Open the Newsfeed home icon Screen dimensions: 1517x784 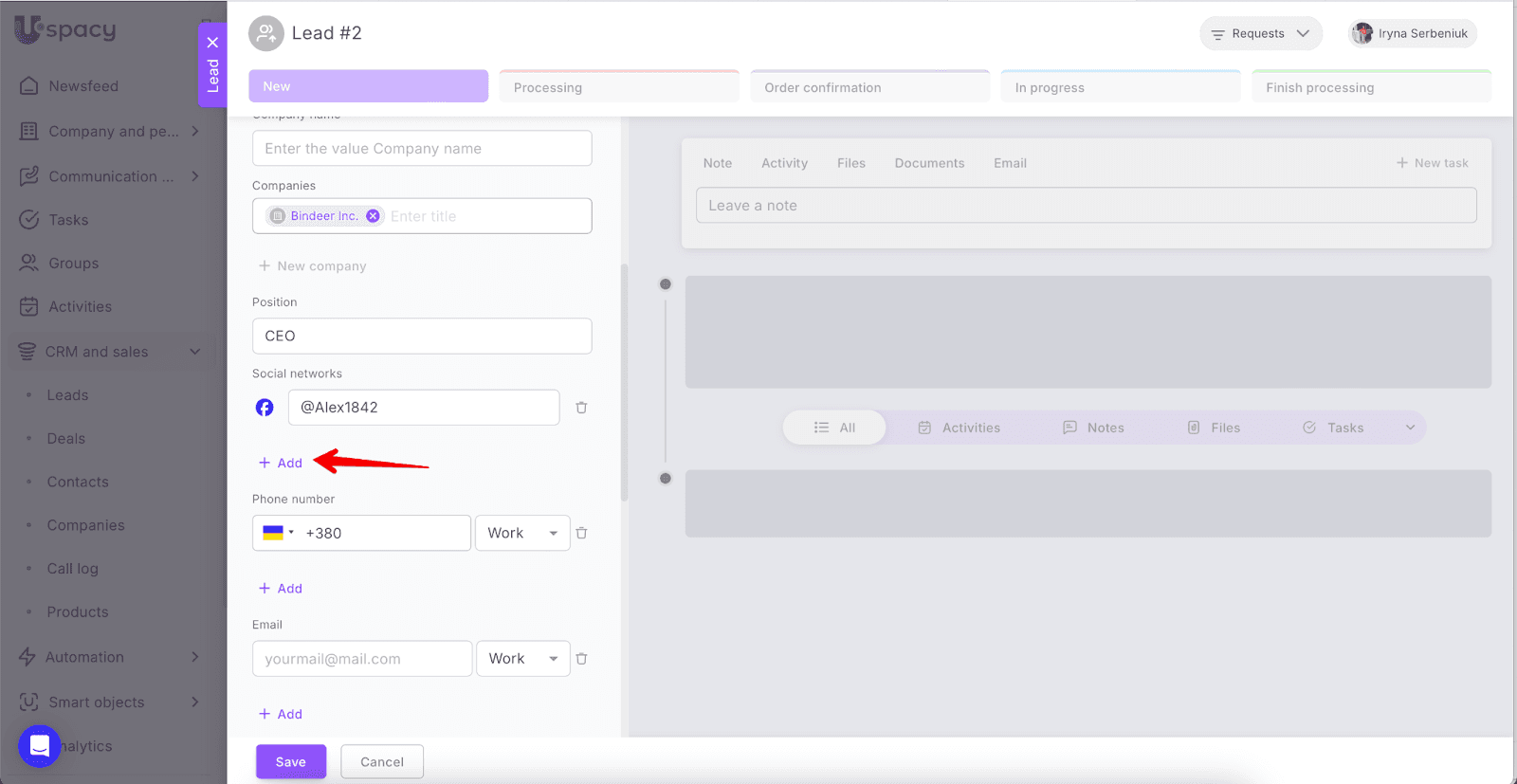[x=29, y=86]
